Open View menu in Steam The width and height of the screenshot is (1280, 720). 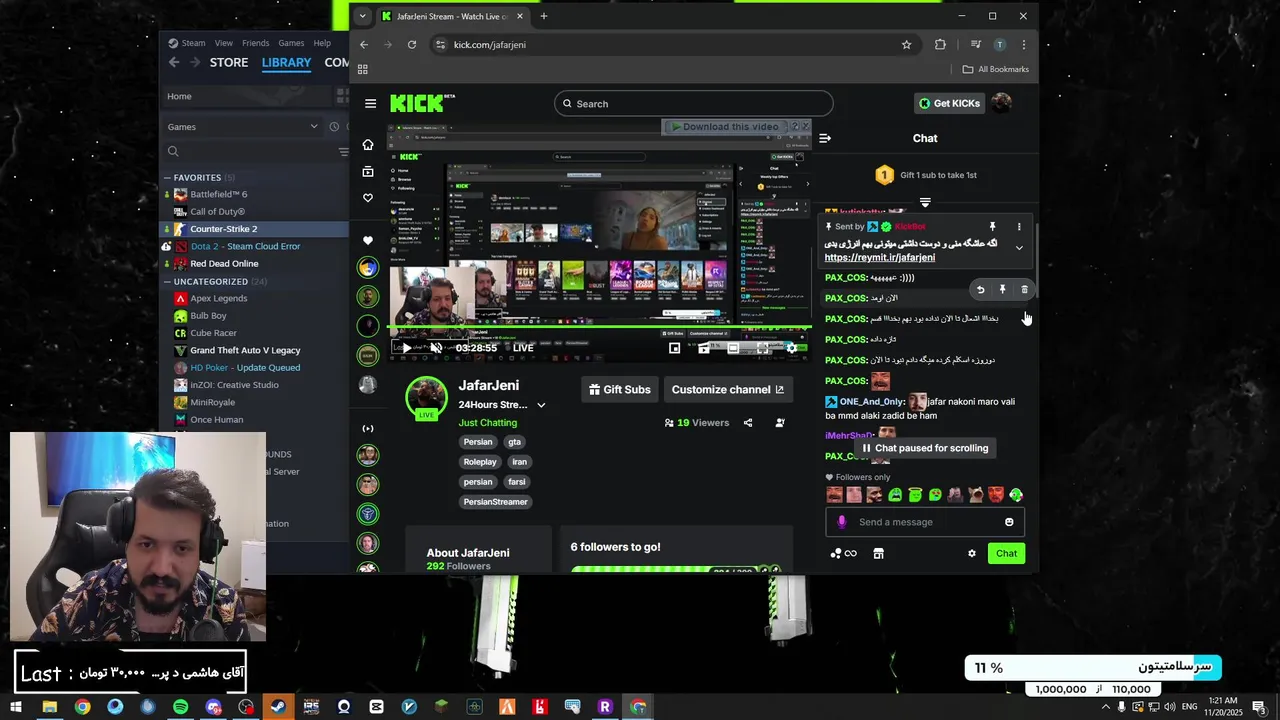click(x=224, y=43)
